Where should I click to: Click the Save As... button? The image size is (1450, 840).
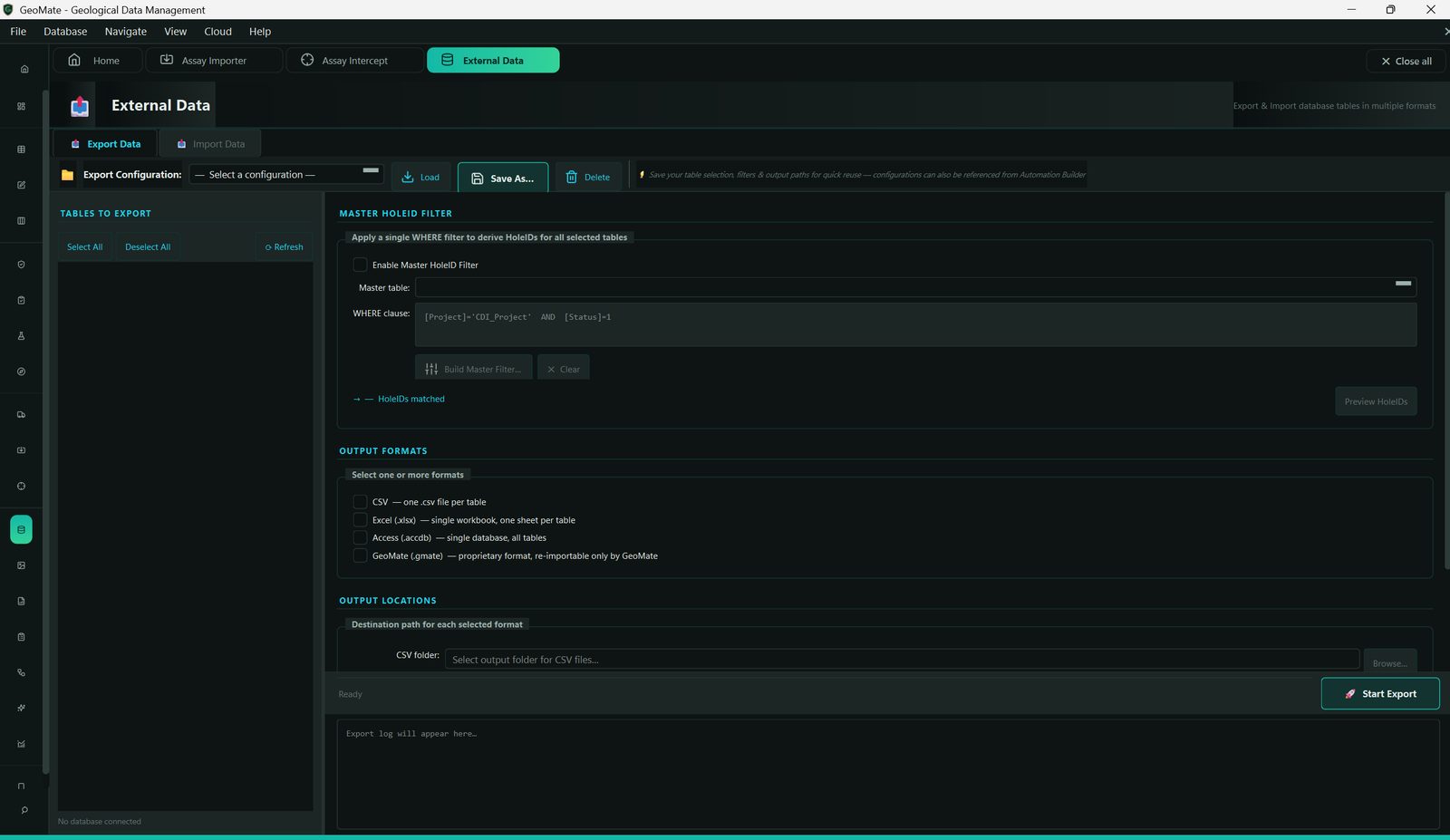503,179
